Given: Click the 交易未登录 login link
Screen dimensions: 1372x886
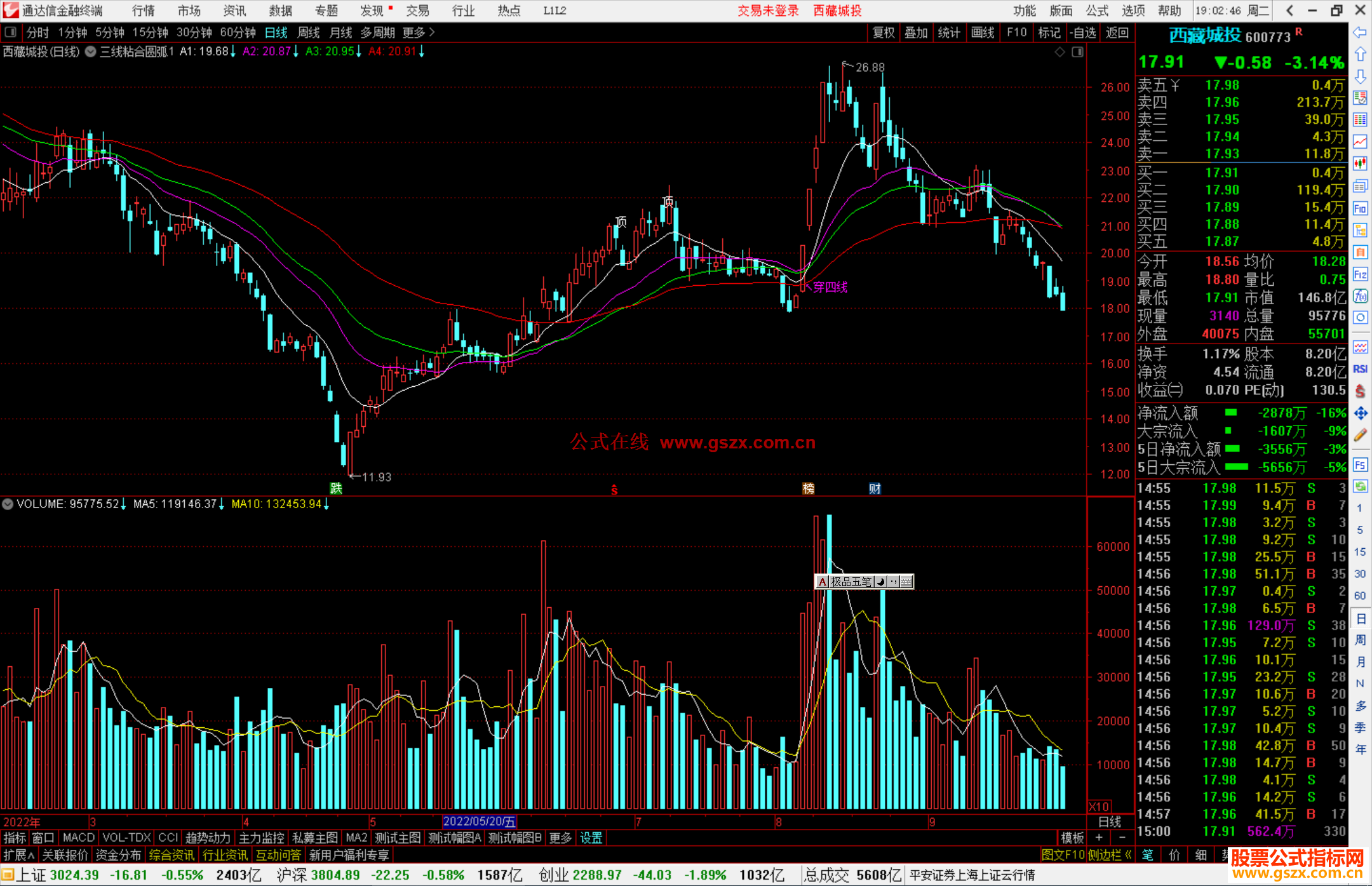Looking at the screenshot, I should pyautogui.click(x=768, y=11).
